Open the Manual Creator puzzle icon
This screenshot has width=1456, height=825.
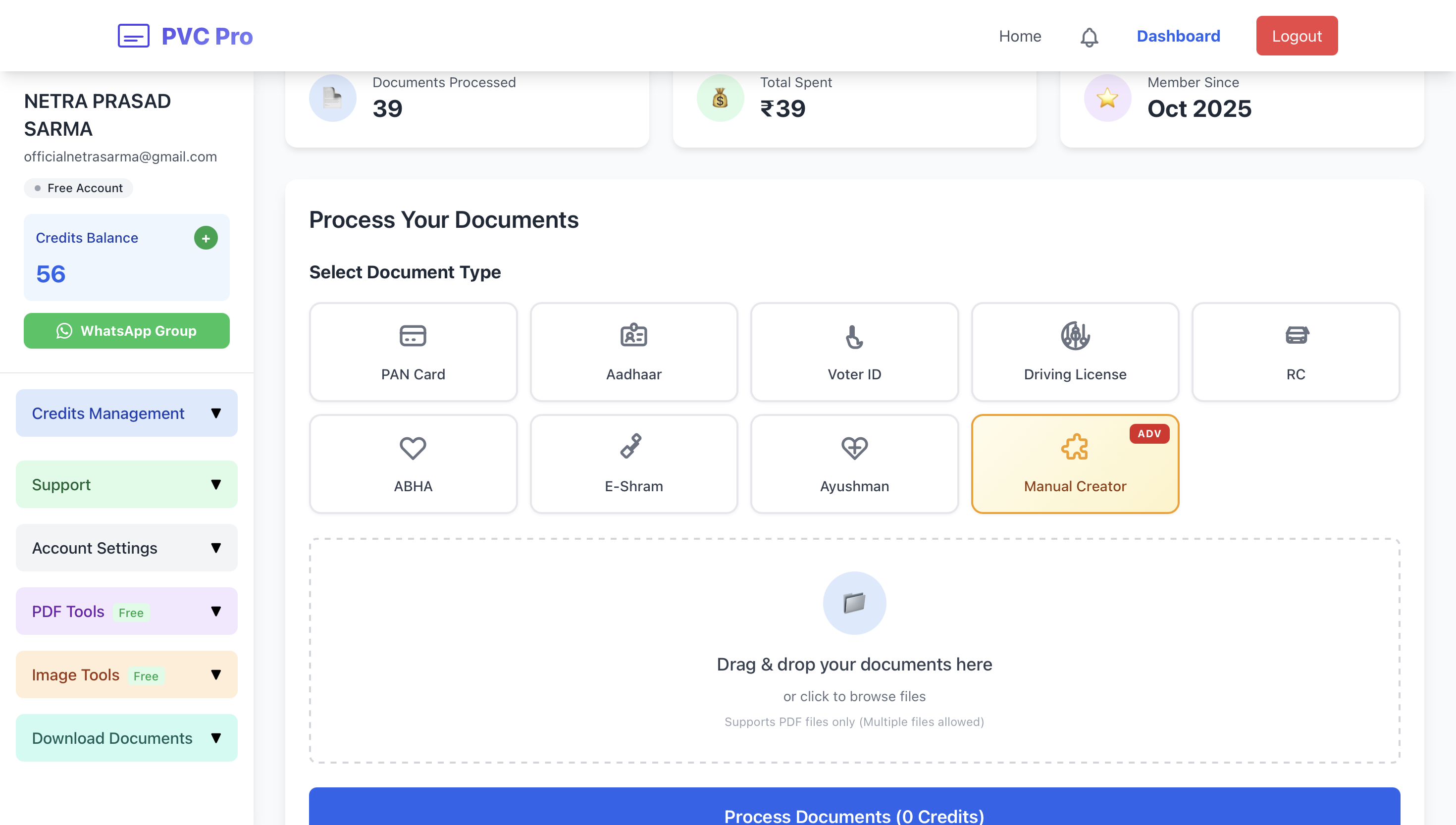tap(1075, 447)
